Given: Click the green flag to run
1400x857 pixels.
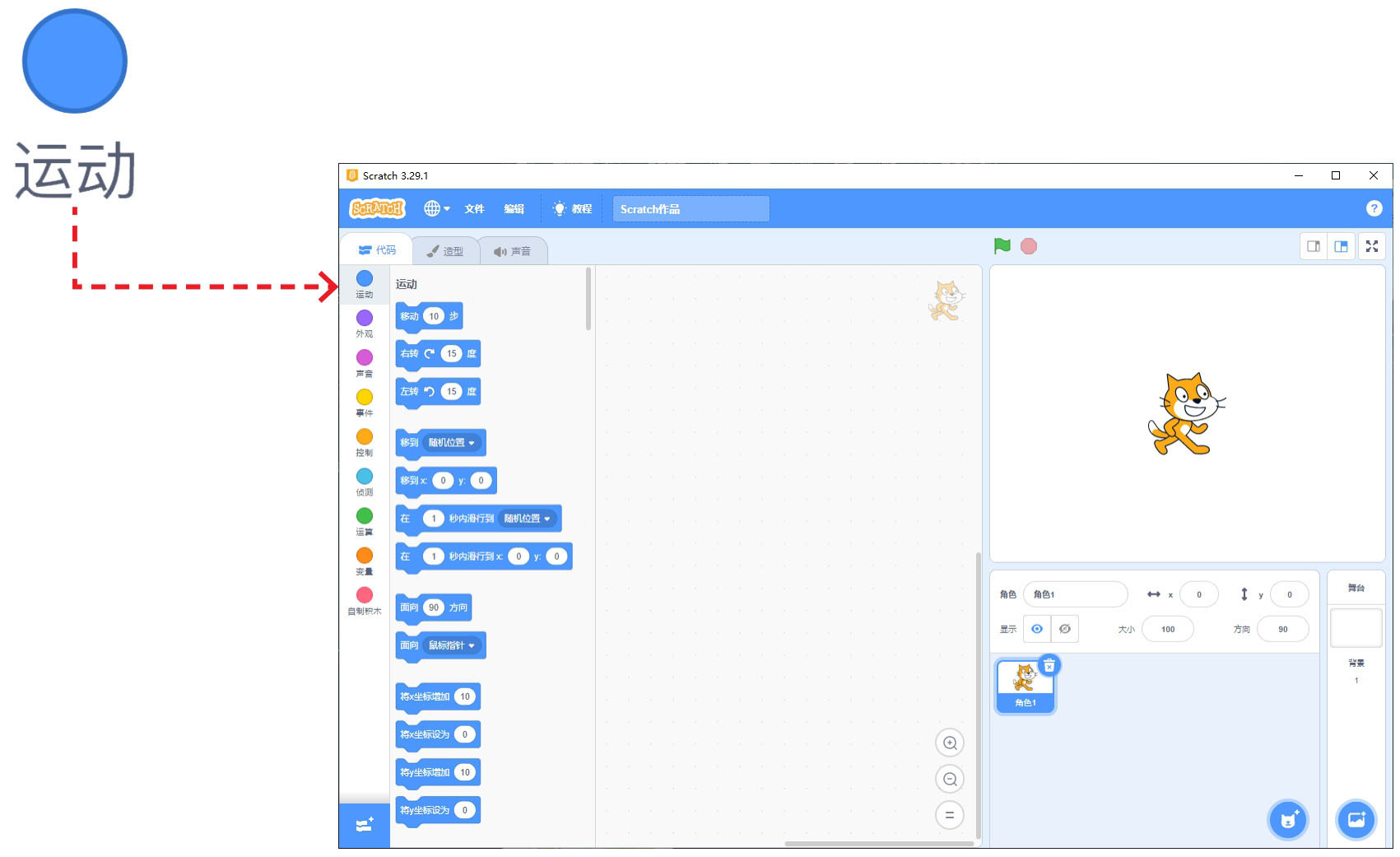Looking at the screenshot, I should pos(1002,246).
